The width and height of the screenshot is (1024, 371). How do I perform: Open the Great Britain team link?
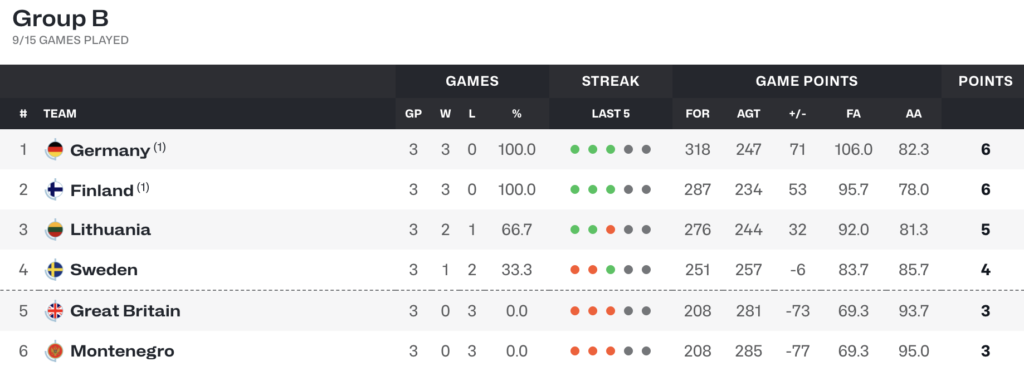click(x=125, y=311)
